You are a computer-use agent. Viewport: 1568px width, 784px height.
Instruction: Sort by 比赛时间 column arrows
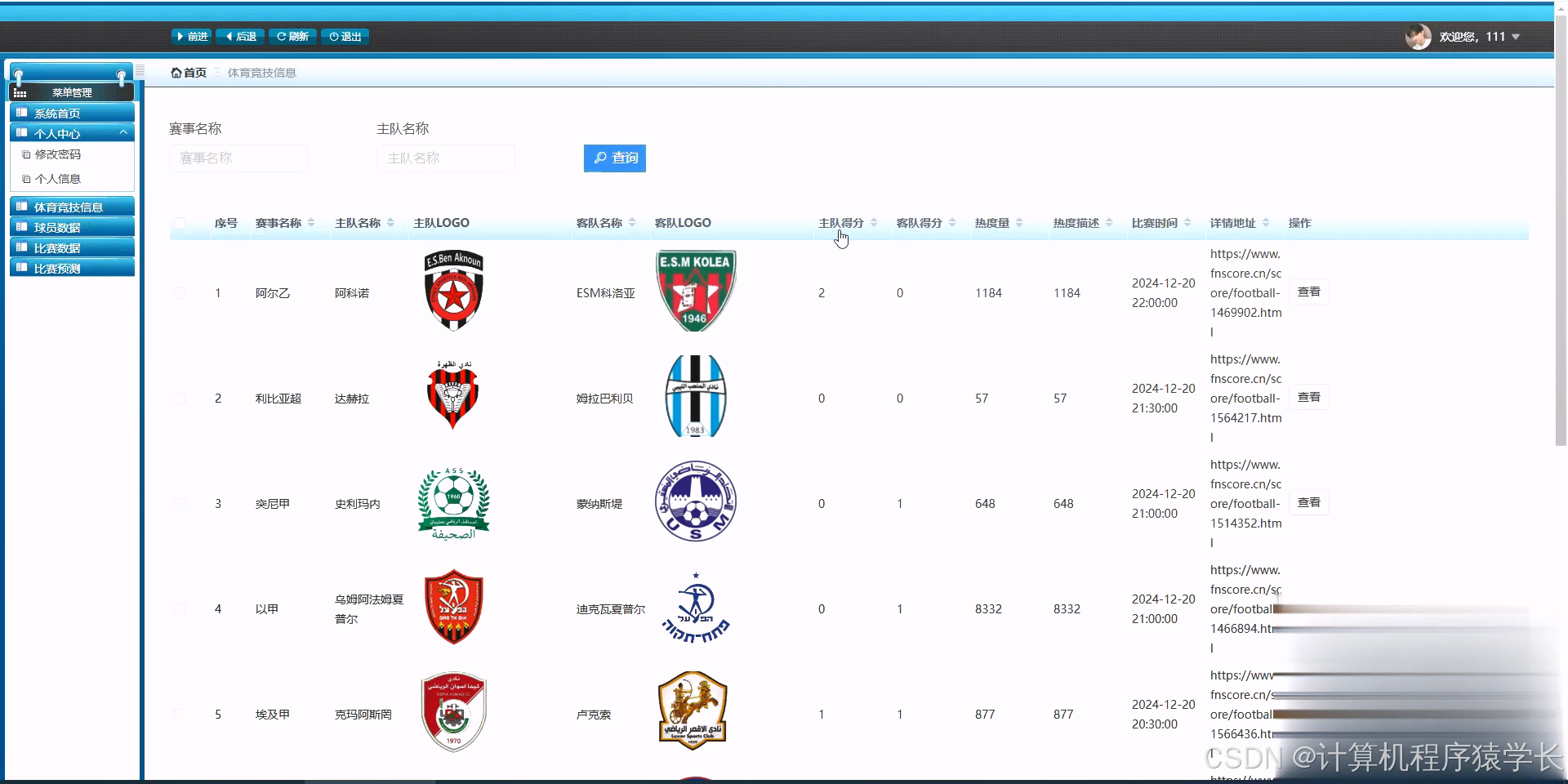[1187, 223]
